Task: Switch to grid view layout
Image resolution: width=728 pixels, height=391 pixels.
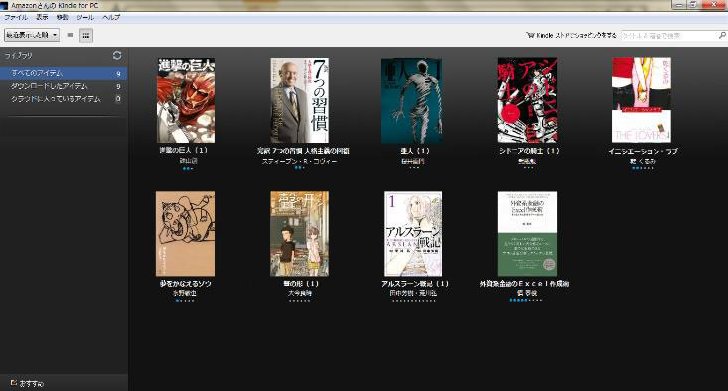Action: click(x=85, y=35)
